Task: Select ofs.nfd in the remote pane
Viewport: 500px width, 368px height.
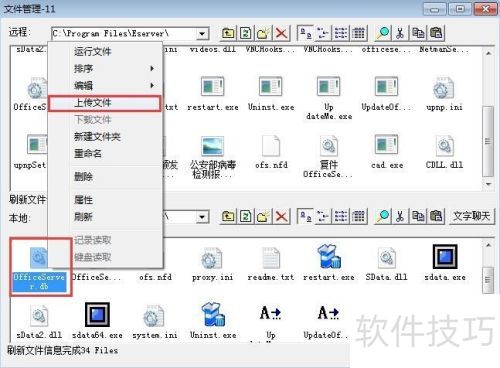Action: pos(271,152)
